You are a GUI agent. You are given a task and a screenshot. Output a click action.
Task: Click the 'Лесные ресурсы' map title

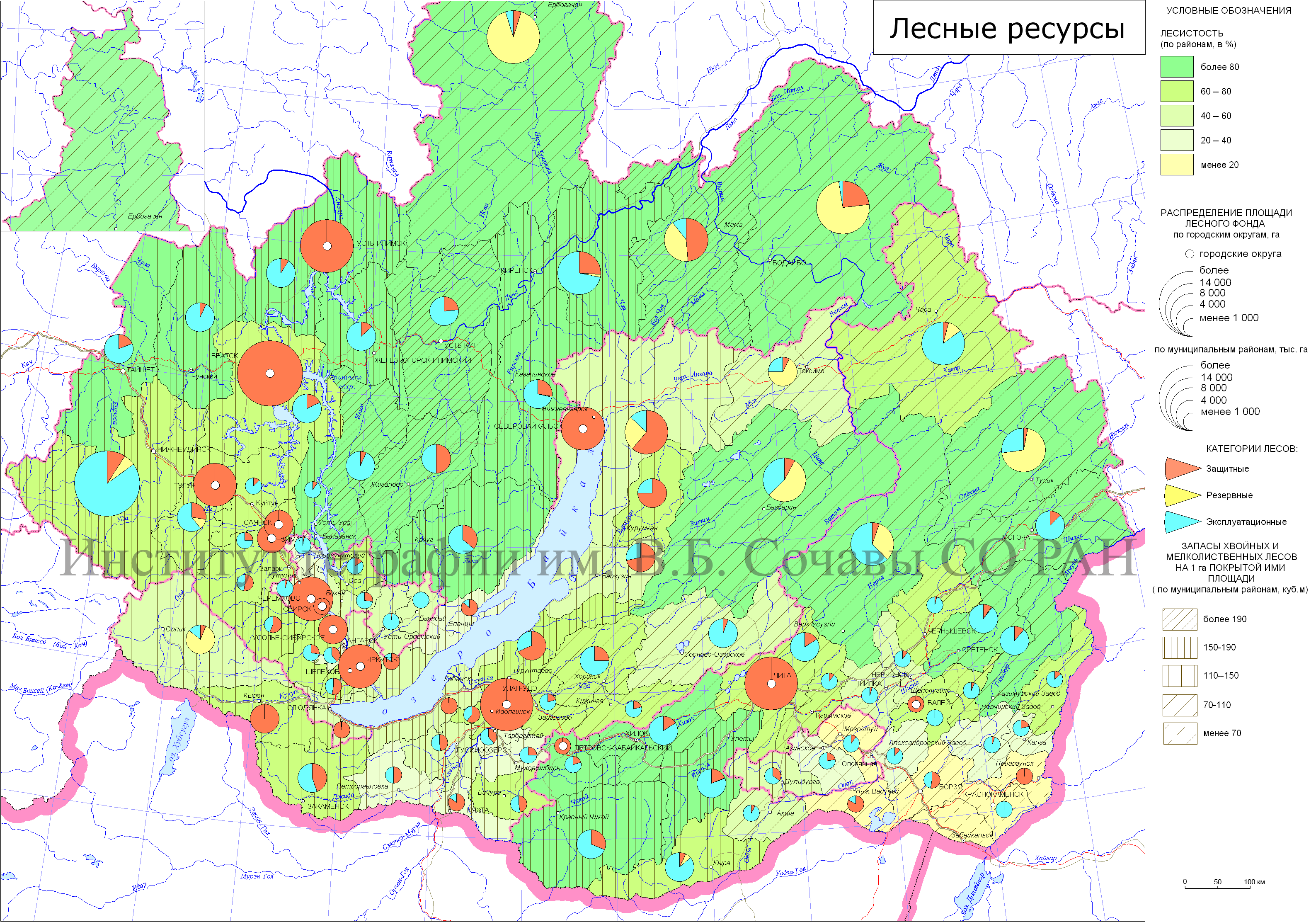point(1007,28)
